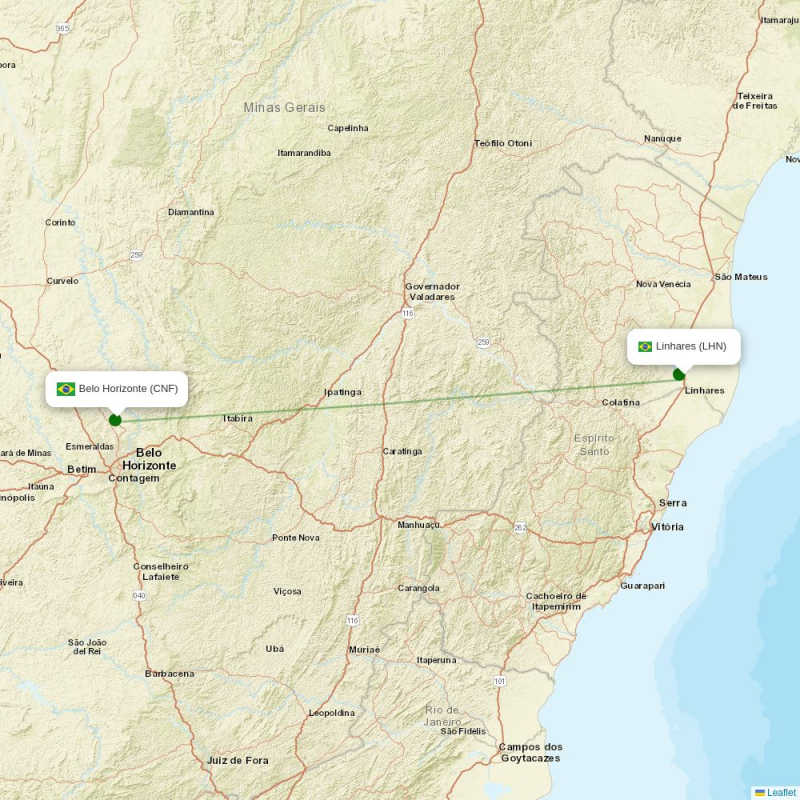The image size is (800, 800).
Task: Click the Itamarandiba city label
Action: click(304, 153)
